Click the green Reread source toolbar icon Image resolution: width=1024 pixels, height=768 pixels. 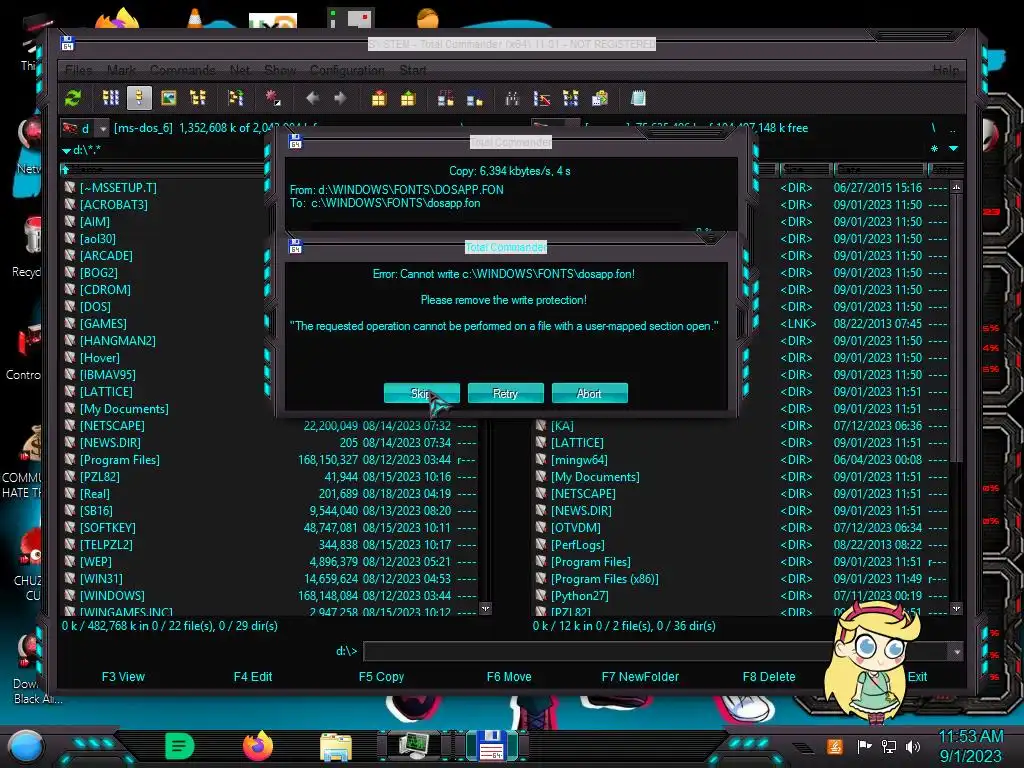73,99
